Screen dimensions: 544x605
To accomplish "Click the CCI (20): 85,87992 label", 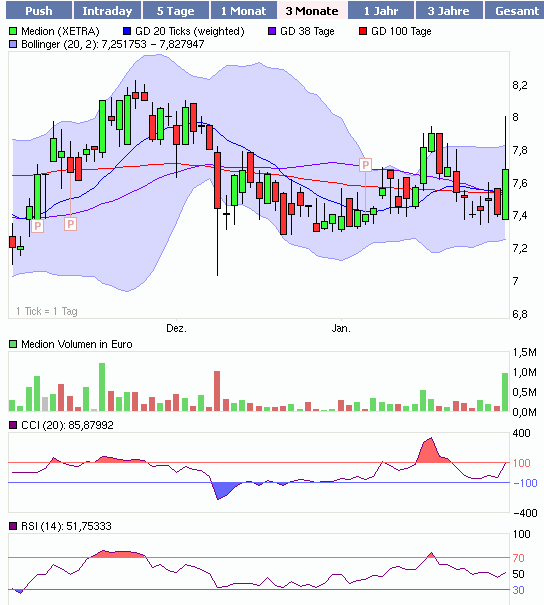I will 68,425.
